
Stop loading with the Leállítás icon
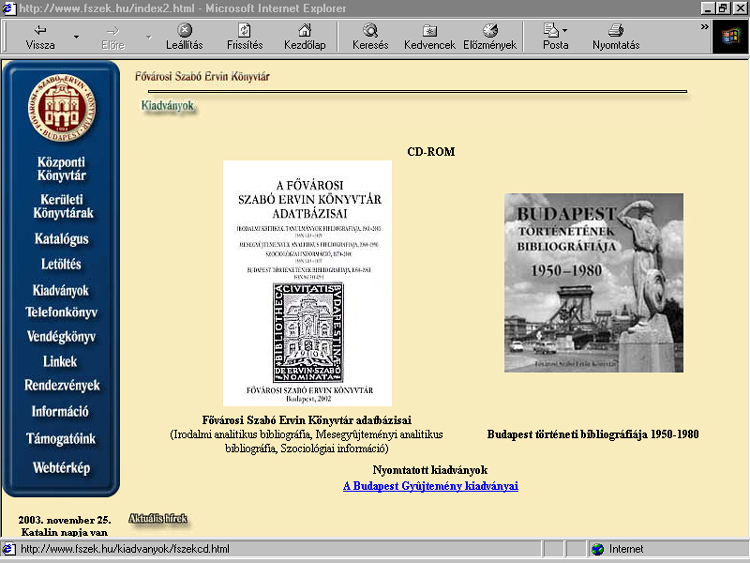pyautogui.click(x=185, y=31)
